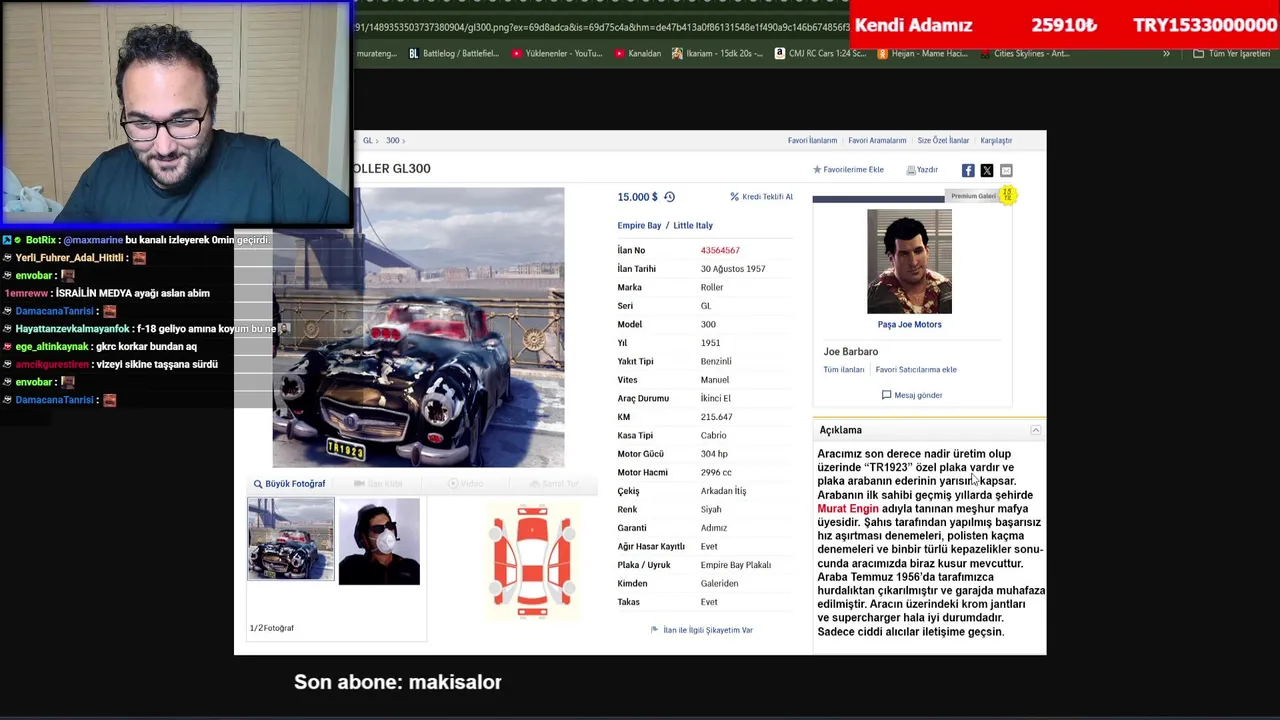Open Yüklenenler YouTube bookmark
This screenshot has height=720, width=1280.
[x=557, y=54]
